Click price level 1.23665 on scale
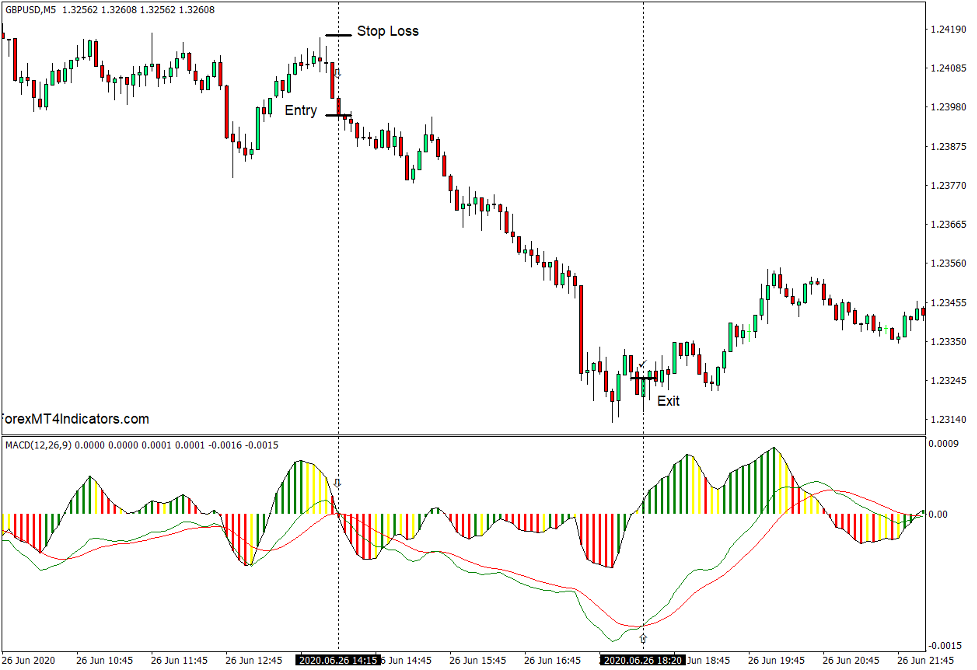The width and height of the screenshot is (977, 670). (x=948, y=224)
